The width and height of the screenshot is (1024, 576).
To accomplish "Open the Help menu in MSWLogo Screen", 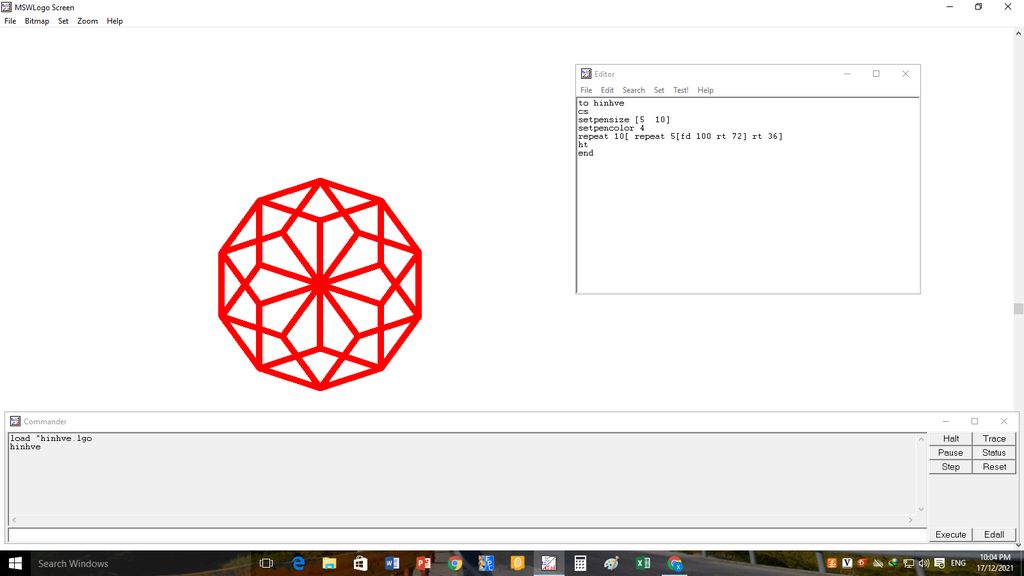I will point(115,21).
